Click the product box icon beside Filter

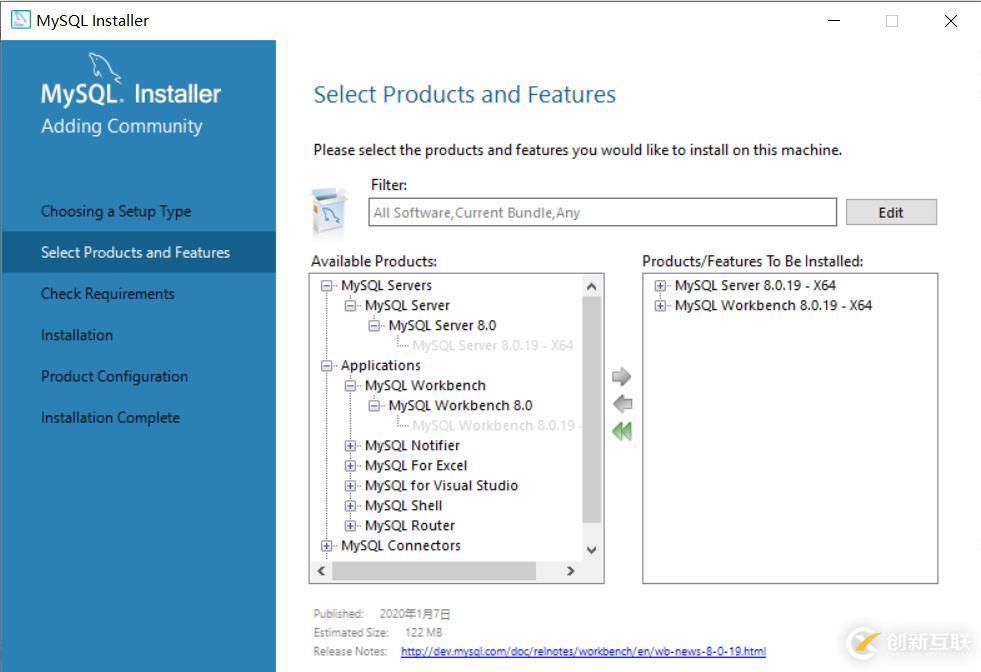330,211
